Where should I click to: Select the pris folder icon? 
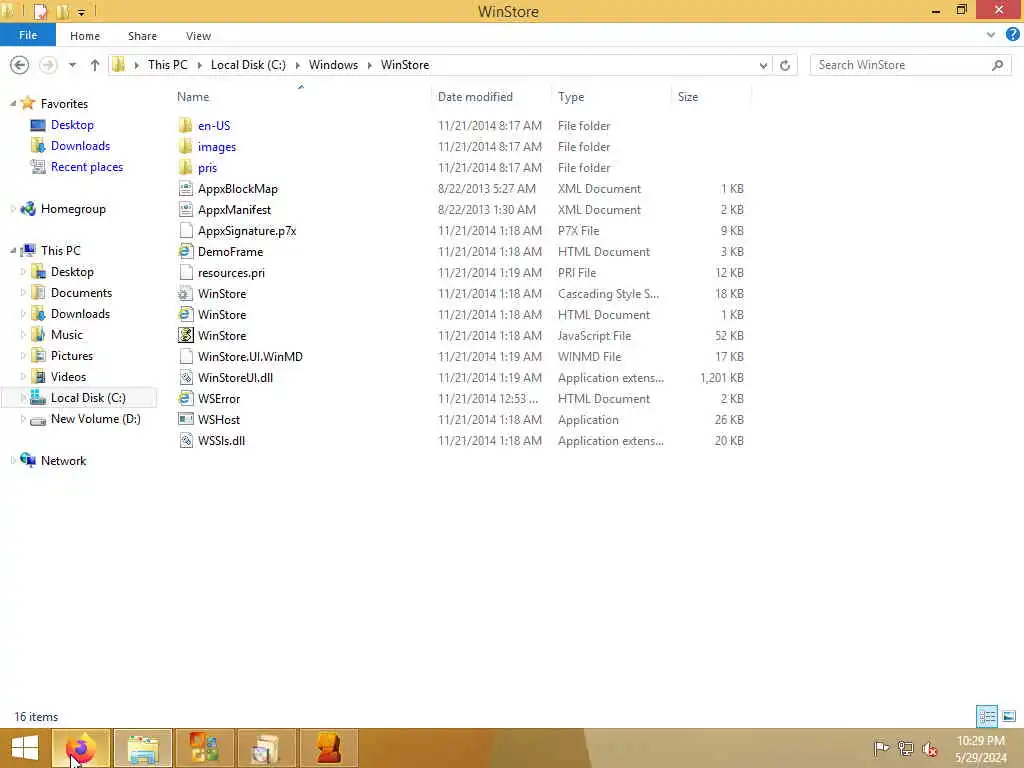pos(185,167)
